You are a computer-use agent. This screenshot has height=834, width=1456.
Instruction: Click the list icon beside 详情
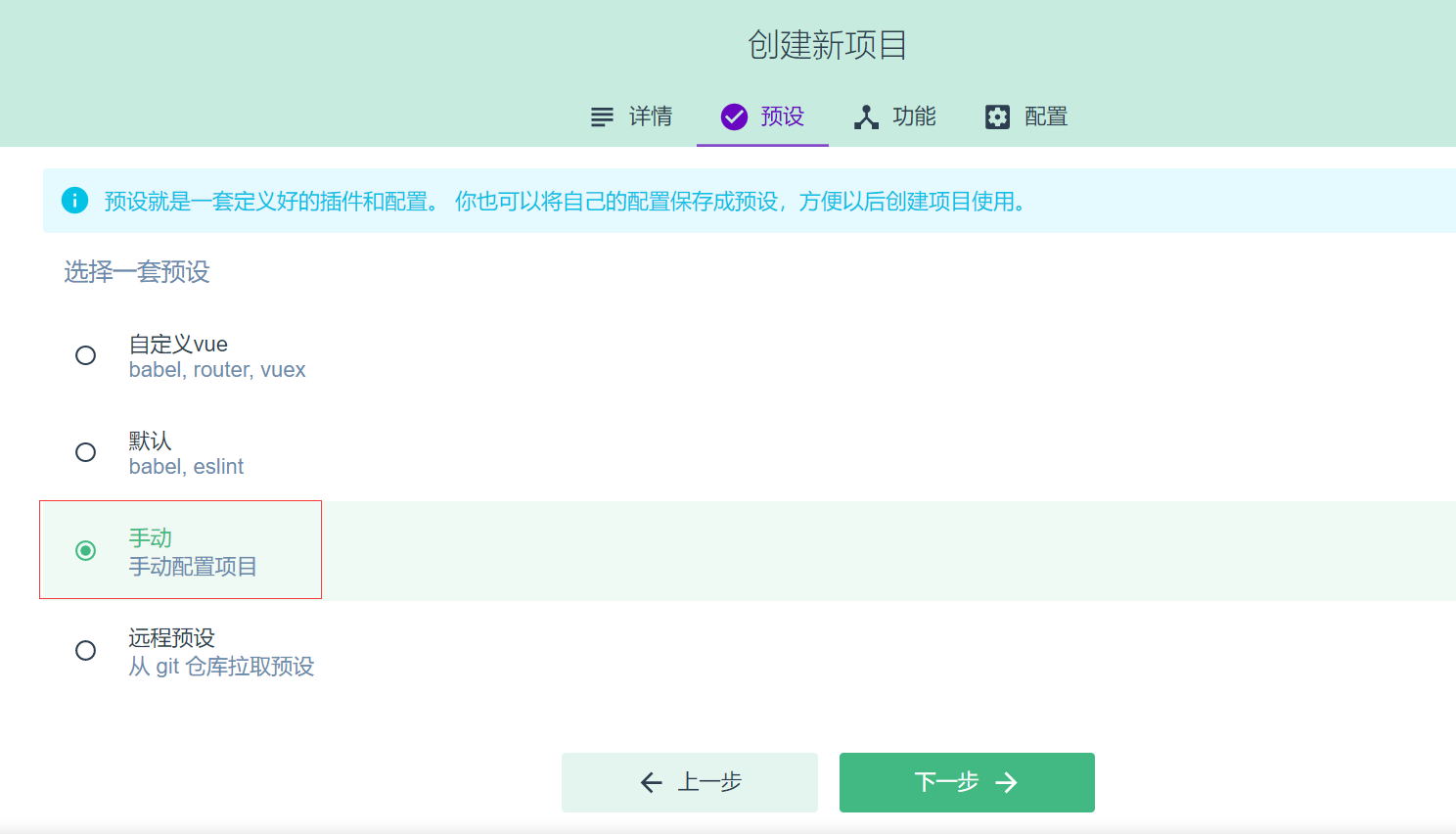pyautogui.click(x=600, y=116)
